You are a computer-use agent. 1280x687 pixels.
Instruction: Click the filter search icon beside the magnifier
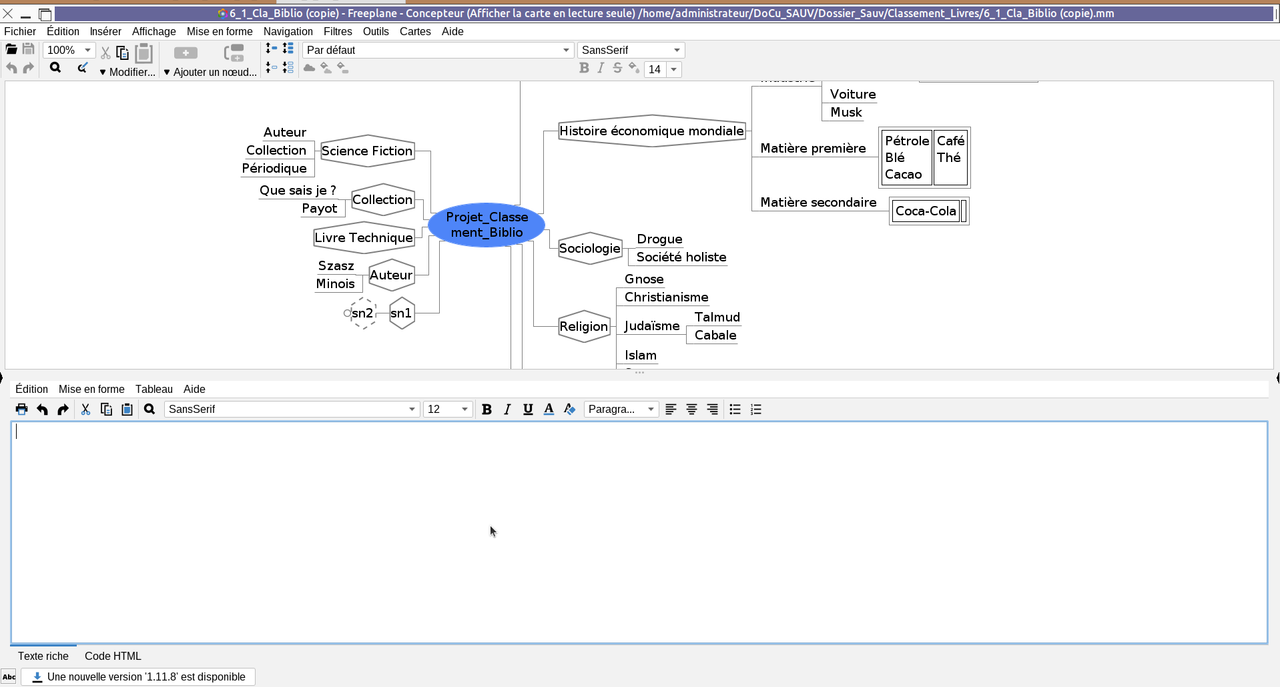[83, 68]
